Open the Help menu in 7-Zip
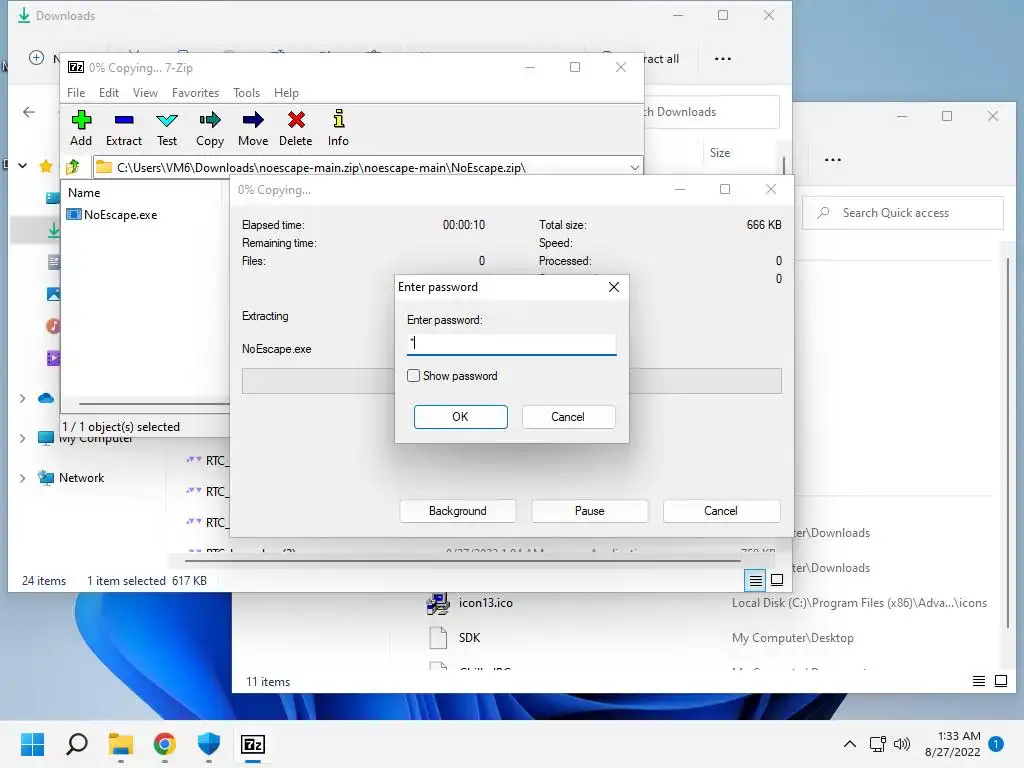Image resolution: width=1024 pixels, height=768 pixels. tap(286, 93)
